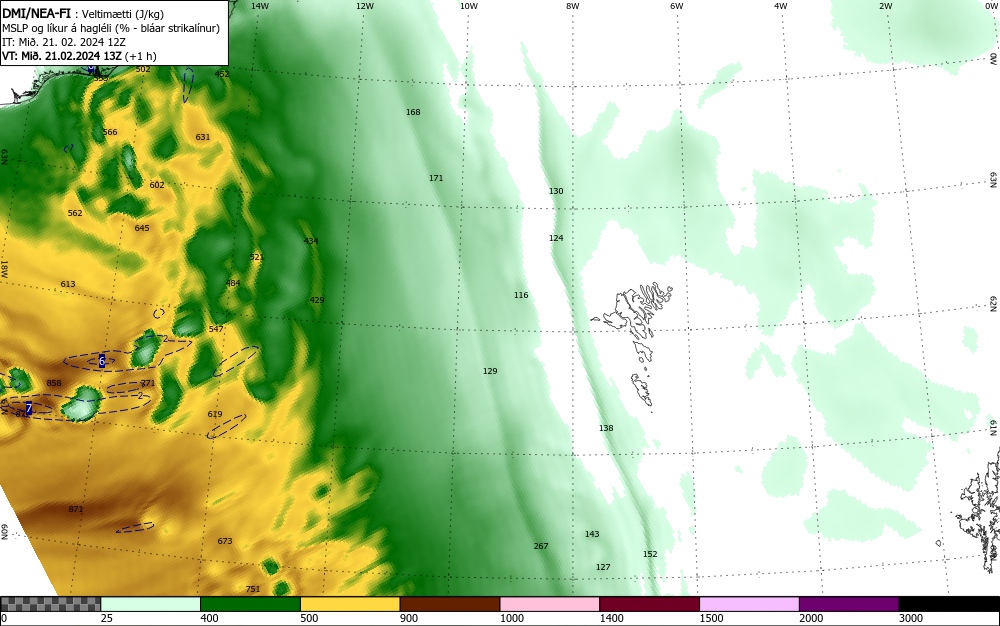Click the map value "127"
This screenshot has width=1000, height=626.
tap(603, 567)
